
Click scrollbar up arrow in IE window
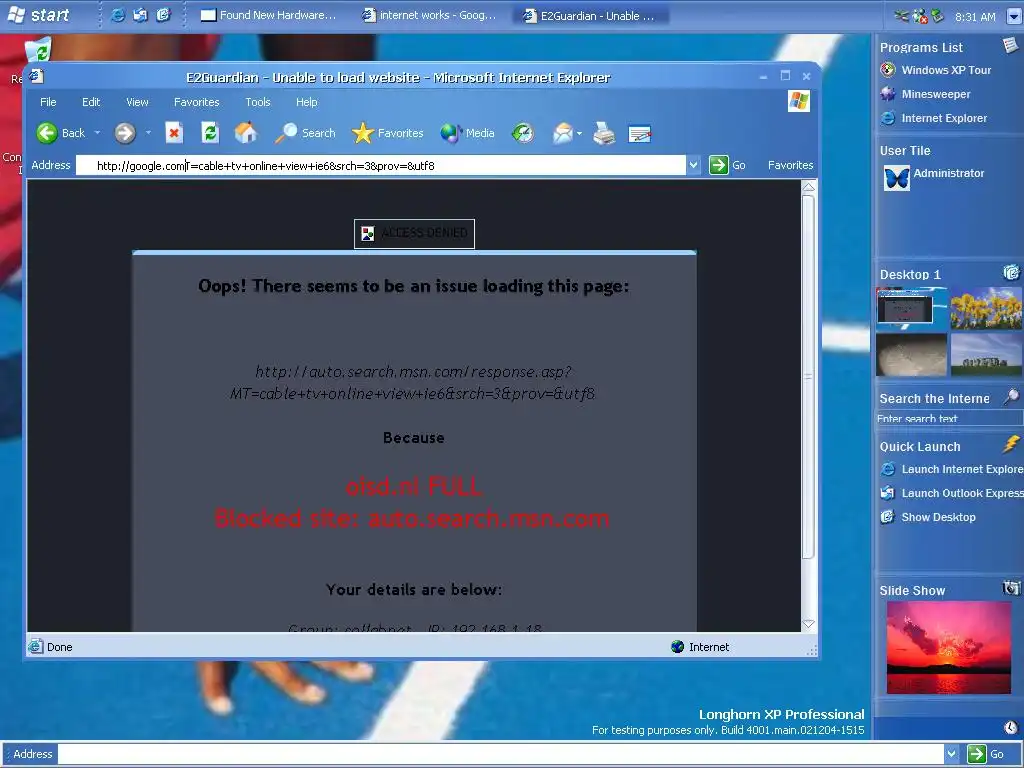coord(808,187)
